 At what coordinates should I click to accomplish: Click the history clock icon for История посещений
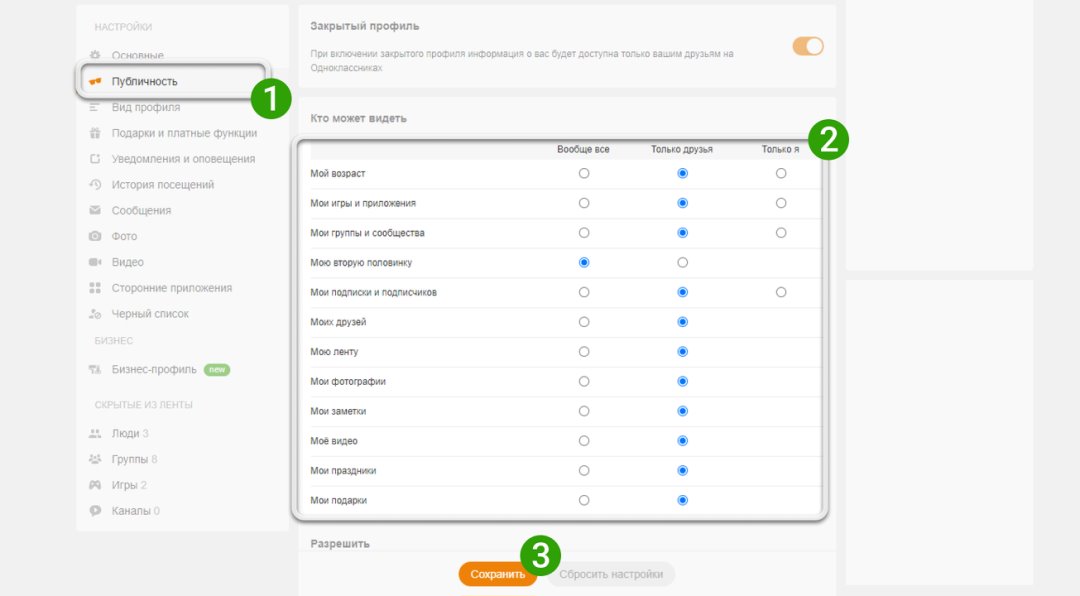click(95, 185)
